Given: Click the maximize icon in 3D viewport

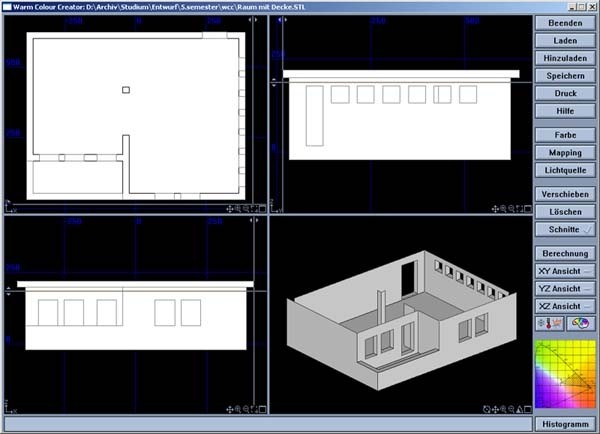Looking at the screenshot, I should pos(526,409).
